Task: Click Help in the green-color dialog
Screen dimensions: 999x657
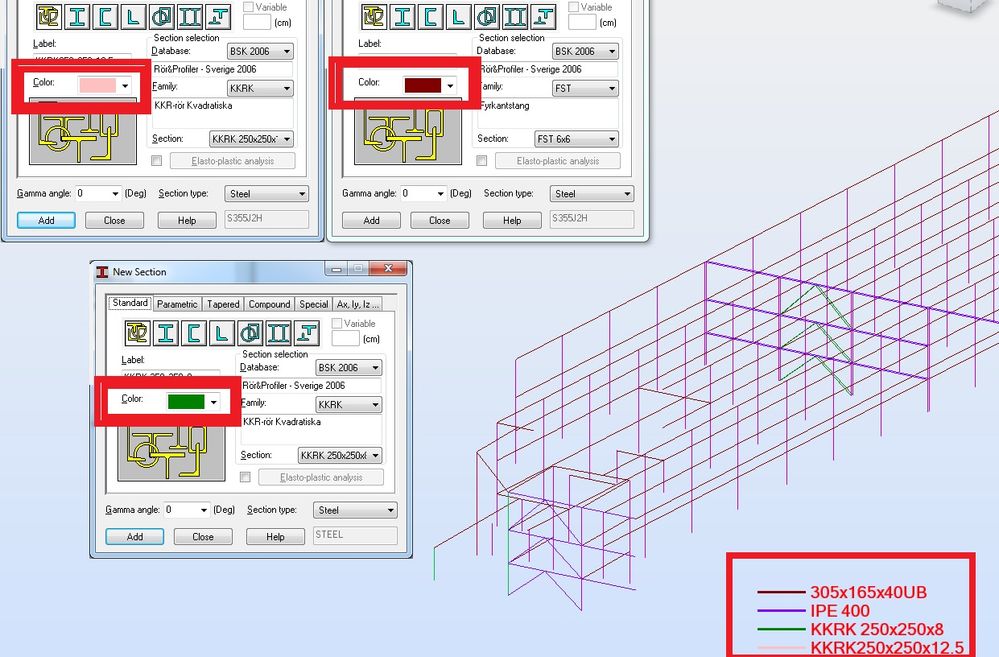Action: (275, 537)
